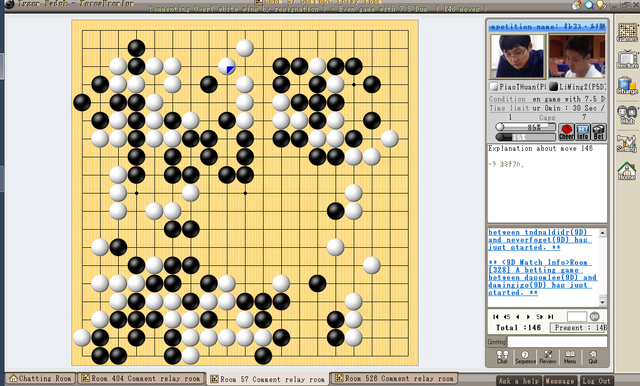Click the Log Out button
The height and width of the screenshot is (386, 640).
(x=596, y=381)
